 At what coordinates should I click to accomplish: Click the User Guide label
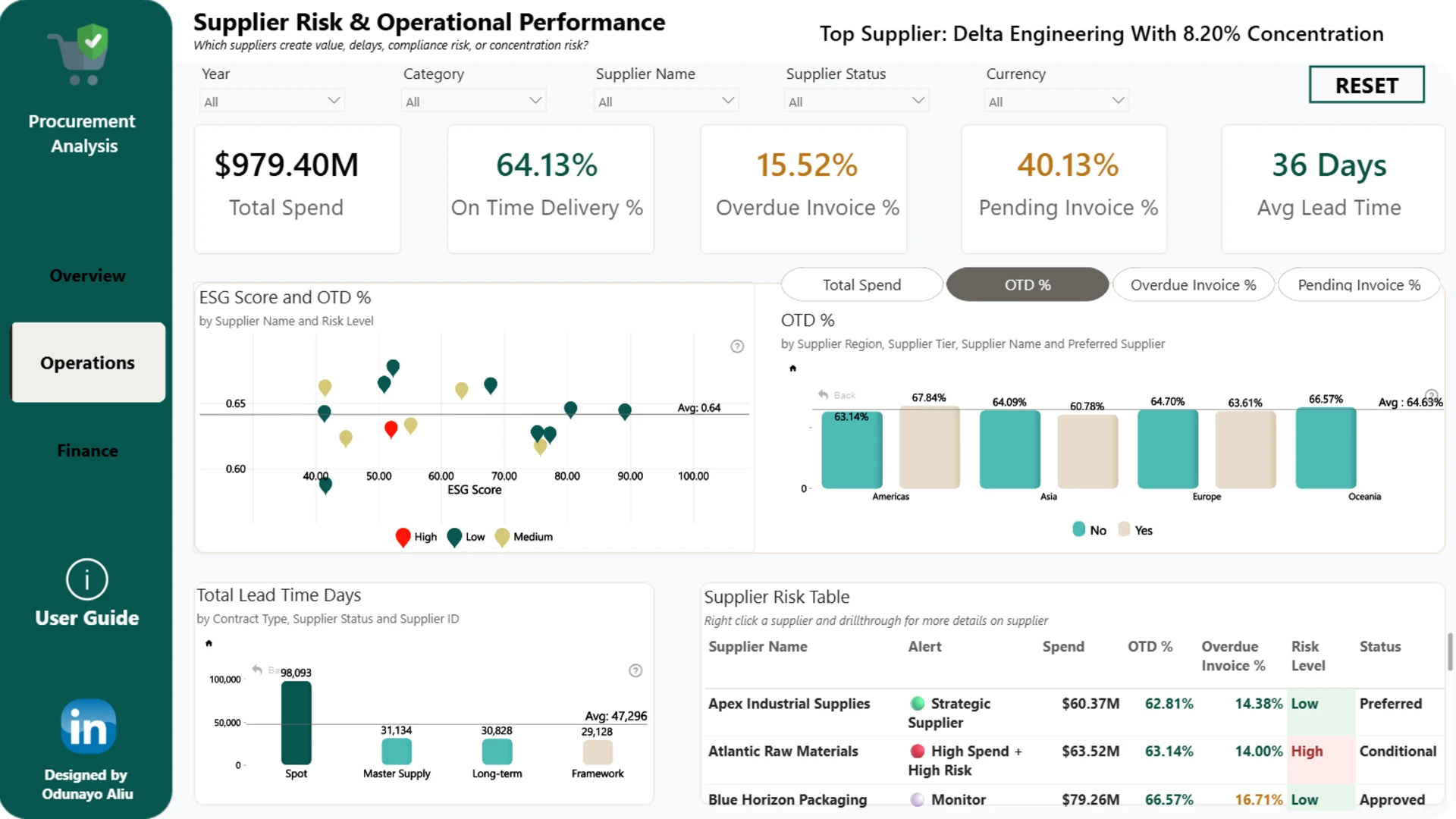pos(87,618)
